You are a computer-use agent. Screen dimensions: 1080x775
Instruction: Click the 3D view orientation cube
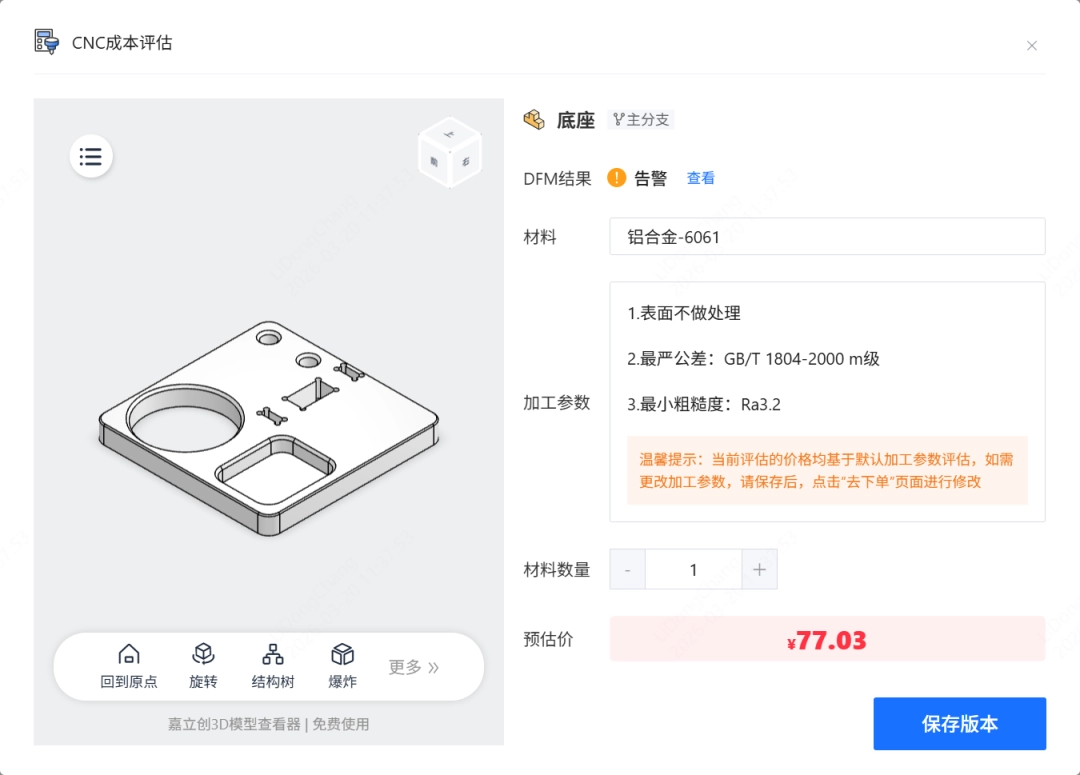point(449,153)
